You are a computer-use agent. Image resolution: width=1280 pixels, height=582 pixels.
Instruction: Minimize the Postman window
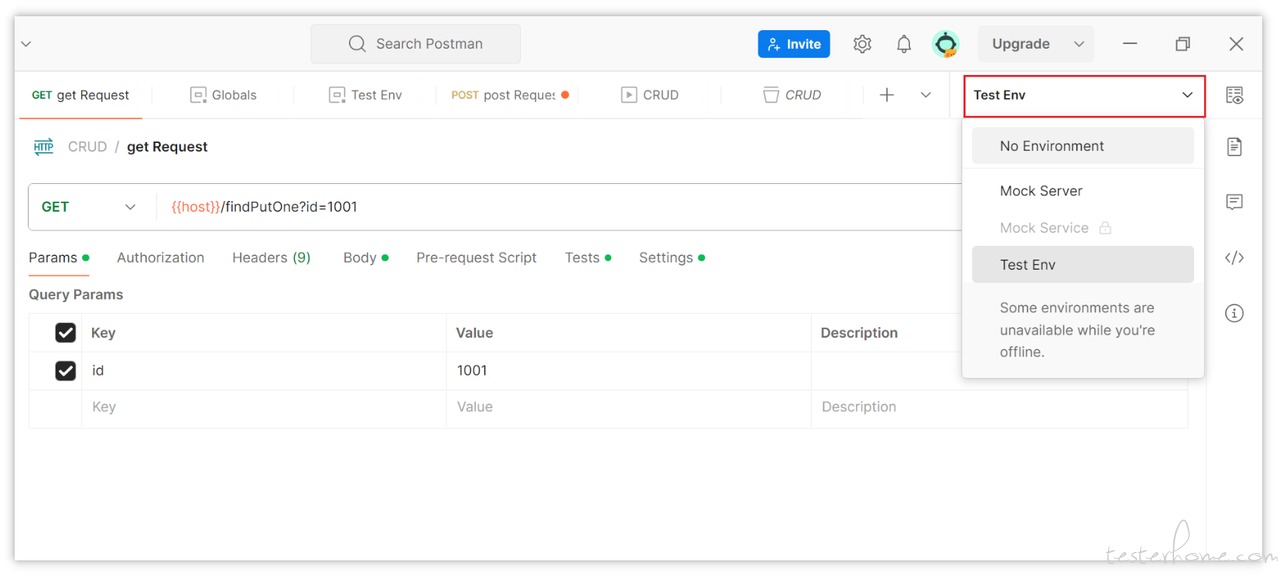(1130, 44)
